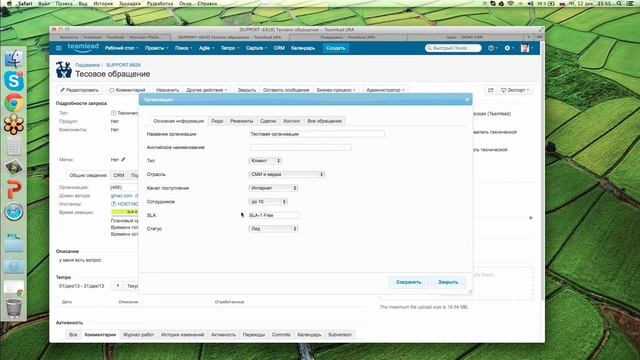Click the Название организации input field
Screen dimensions: 640x360
click(x=317, y=134)
